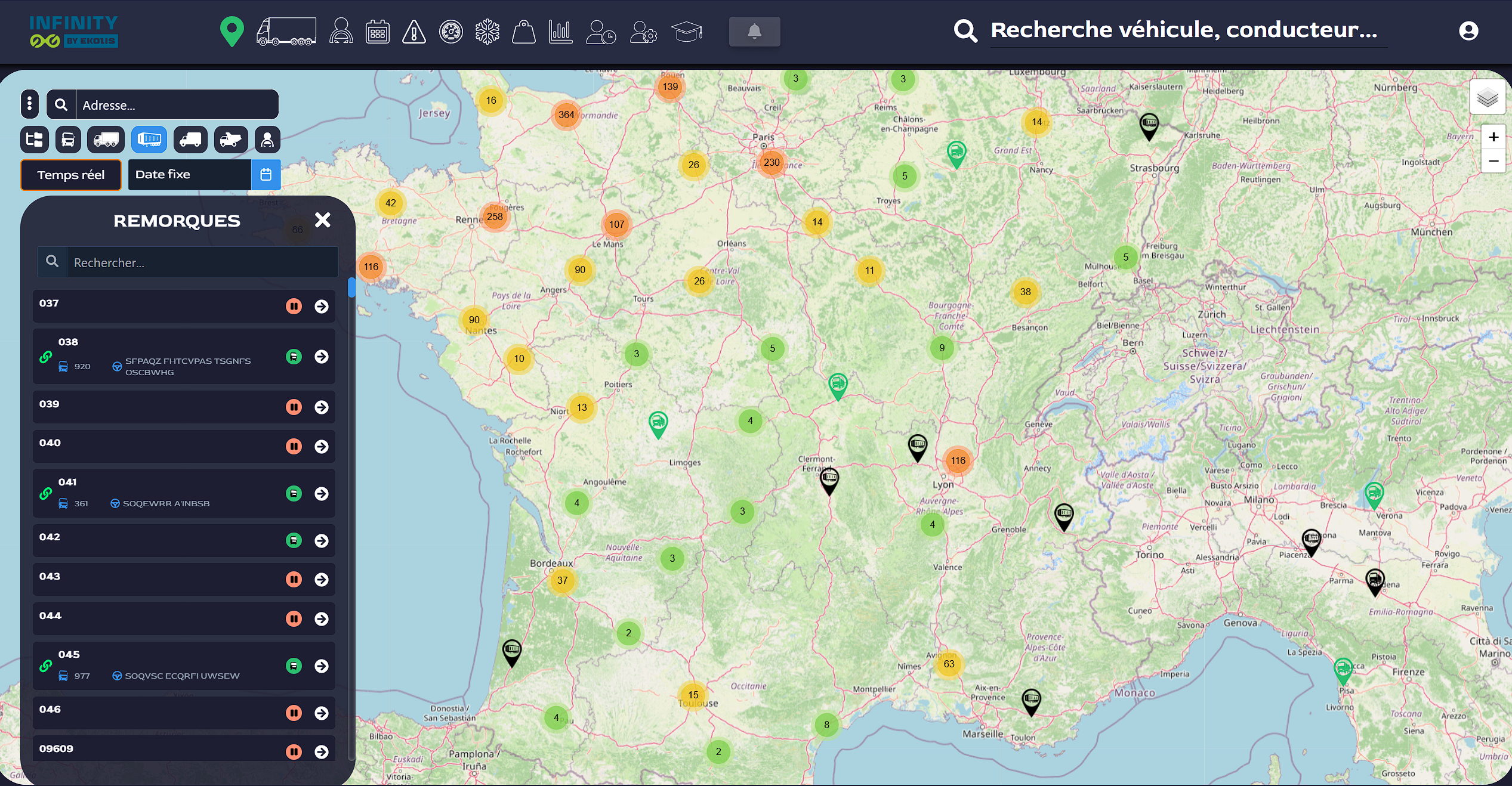Zoom in on the map

[1493, 137]
